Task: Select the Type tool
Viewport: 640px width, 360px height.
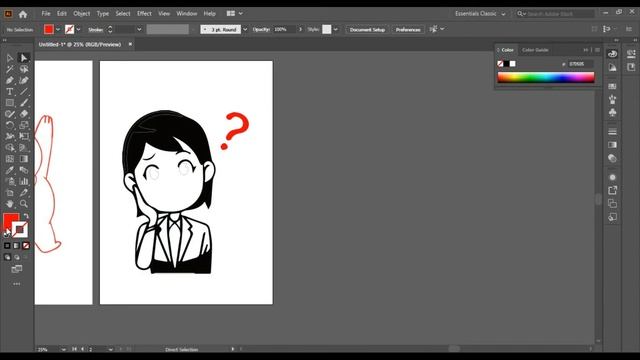Action: (10, 91)
